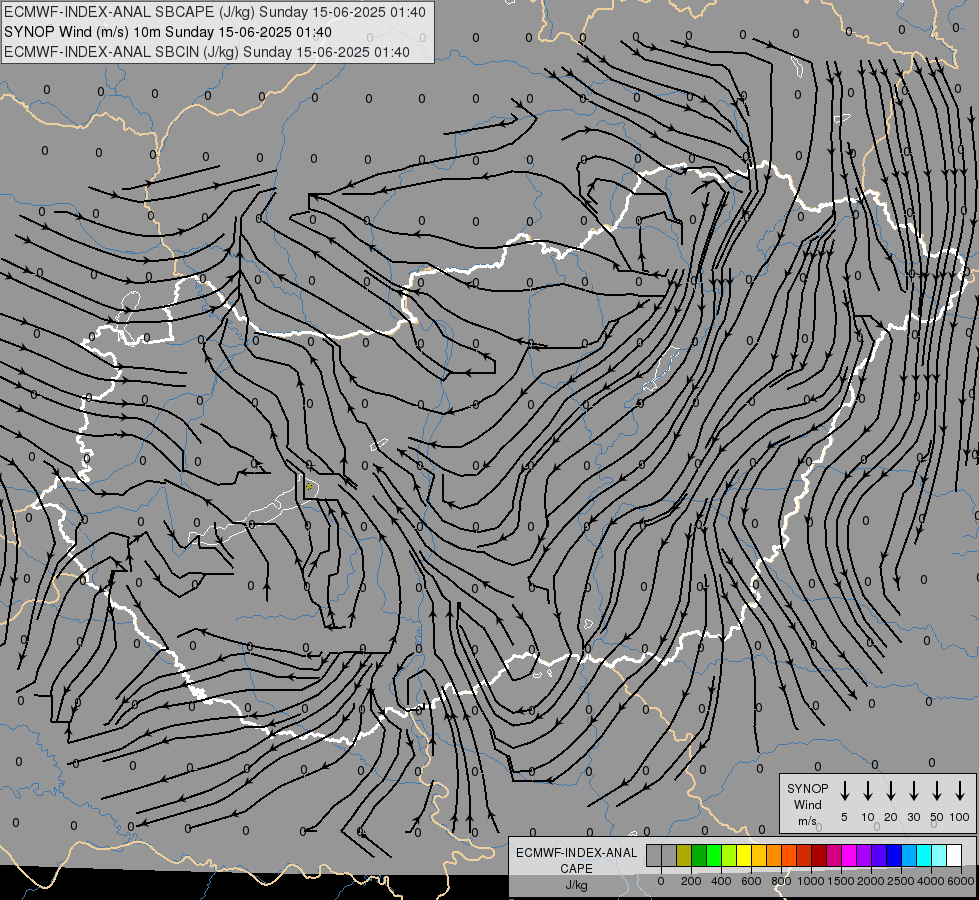This screenshot has width=979, height=900.
Task: Click the small yellow star marker on map
Action: pos(308,486)
